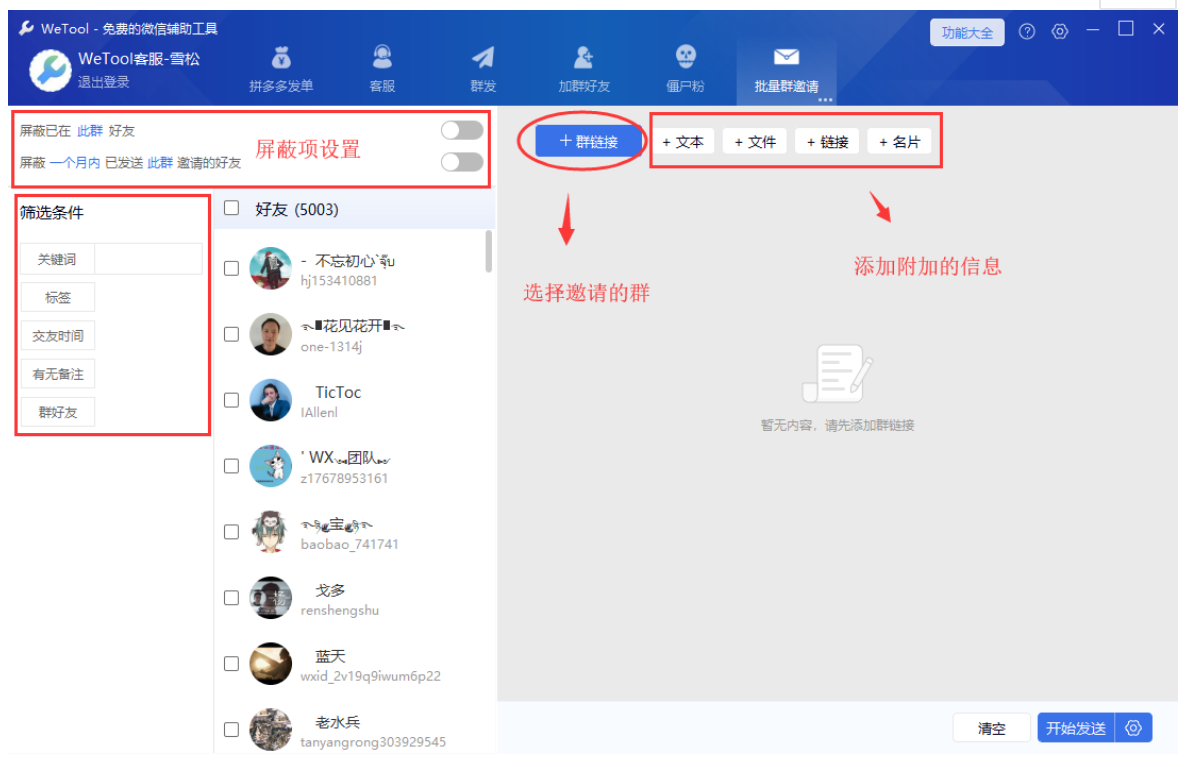Image resolution: width=1199 pixels, height=767 pixels.
Task: Check the box for WX团队 contact
Action: (231, 466)
